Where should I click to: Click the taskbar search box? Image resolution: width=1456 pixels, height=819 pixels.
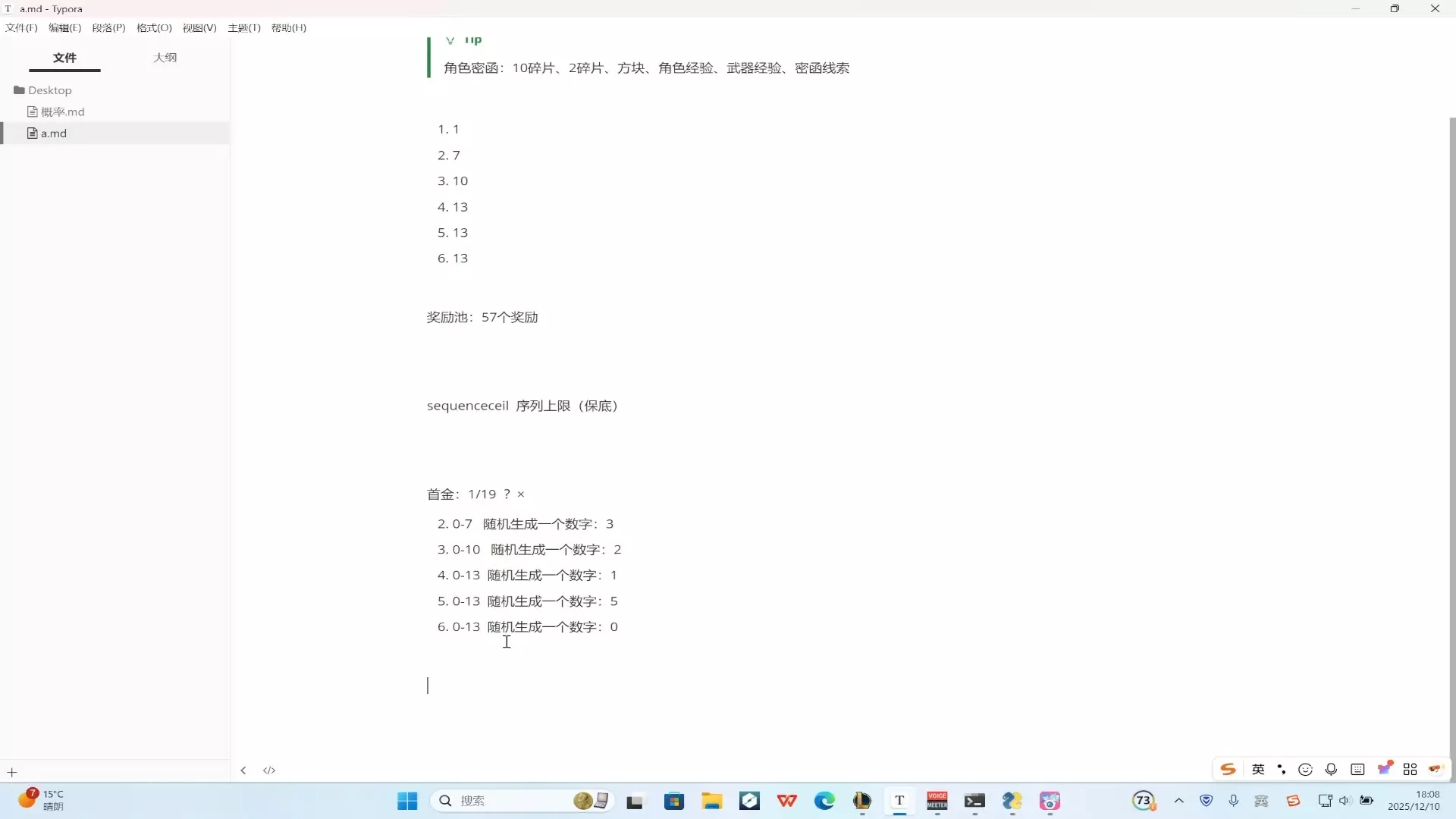click(500, 801)
